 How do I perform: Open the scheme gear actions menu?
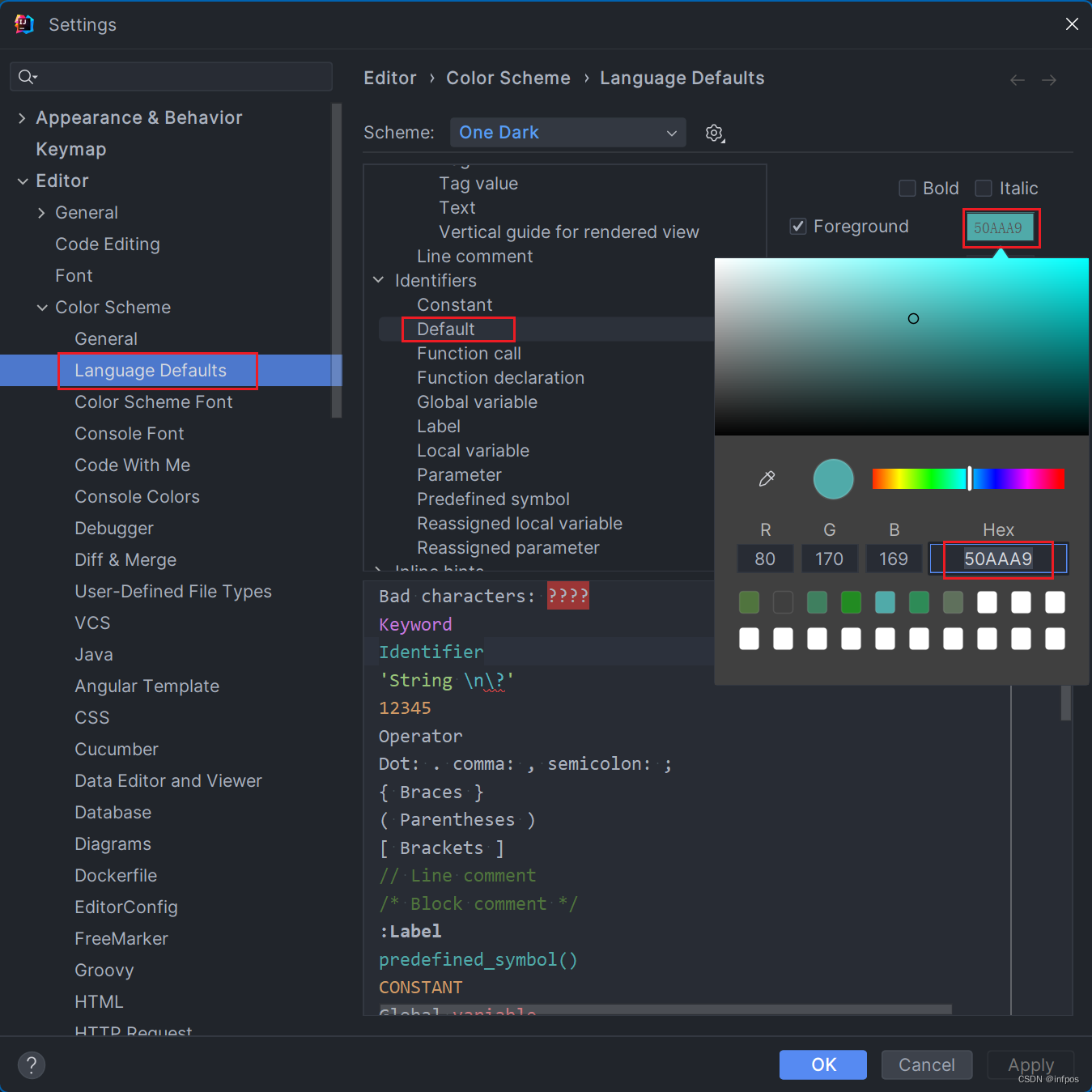[715, 133]
